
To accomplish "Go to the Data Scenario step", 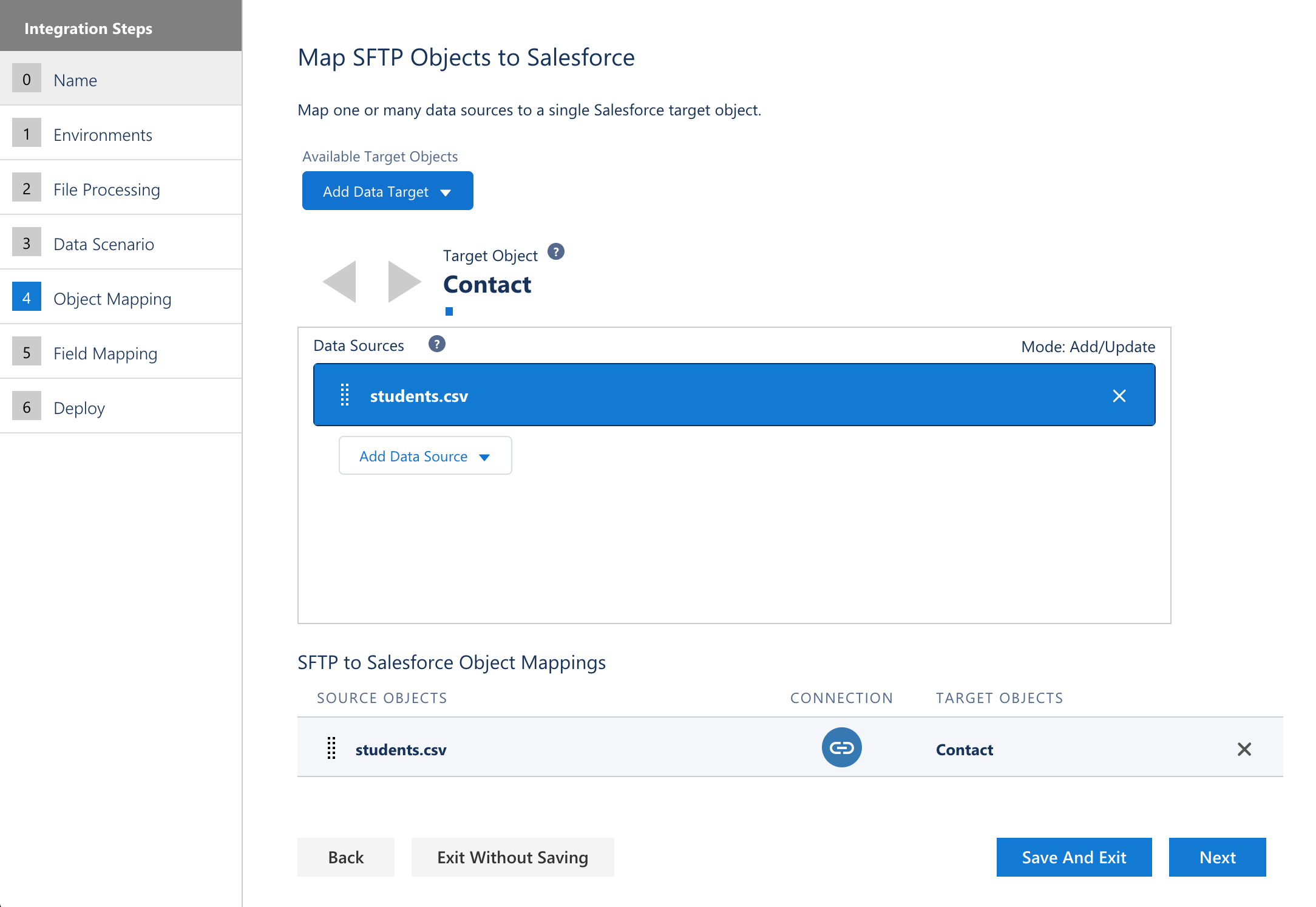I will tap(121, 243).
